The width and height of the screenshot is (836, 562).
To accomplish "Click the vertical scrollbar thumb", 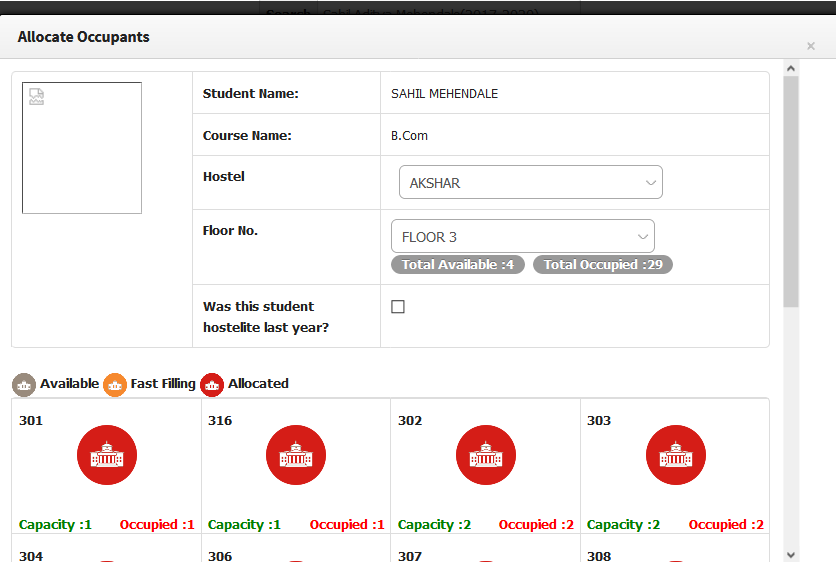I will click(x=791, y=191).
